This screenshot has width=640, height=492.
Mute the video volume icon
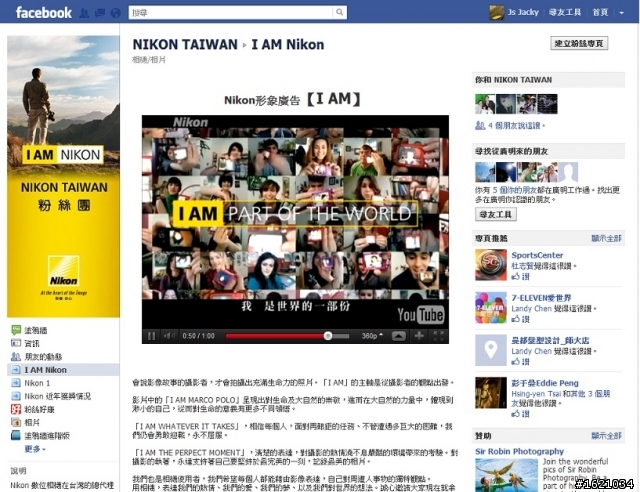point(169,336)
